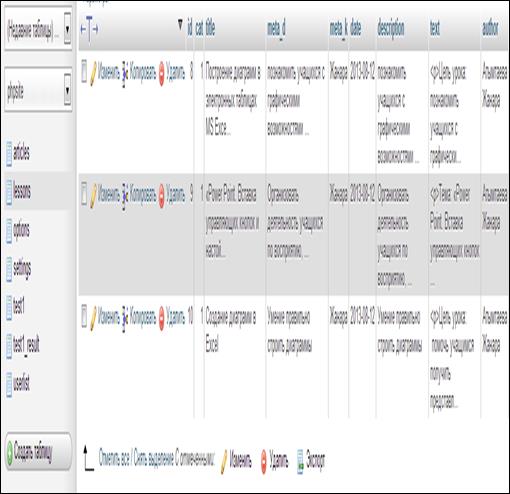Sort by the date column header
510x494 pixels.
tap(356, 28)
